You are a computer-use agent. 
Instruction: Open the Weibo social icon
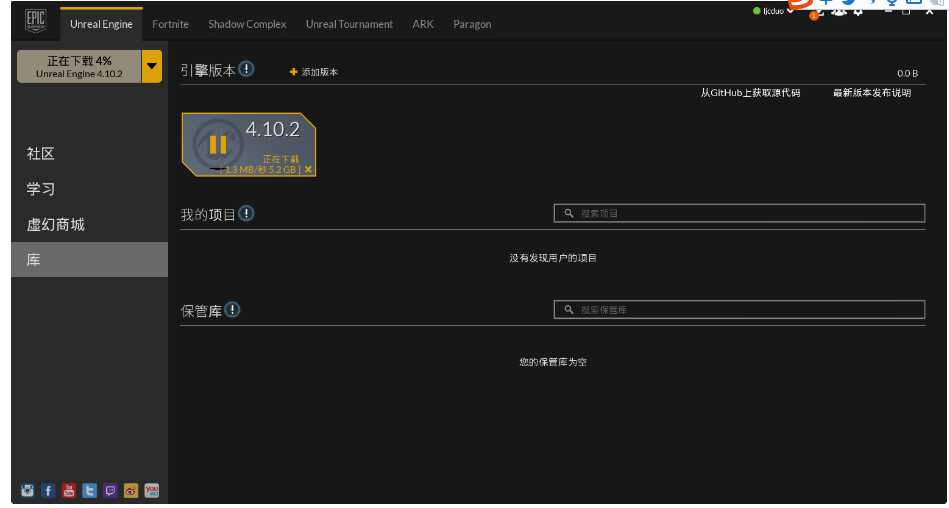coord(131,490)
